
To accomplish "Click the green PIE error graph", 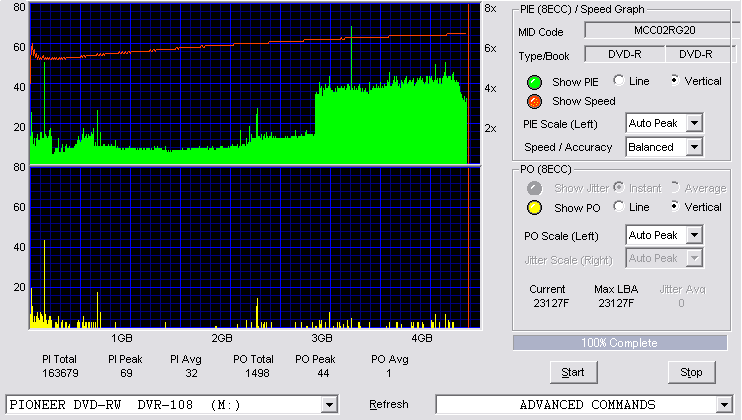I will [255, 84].
